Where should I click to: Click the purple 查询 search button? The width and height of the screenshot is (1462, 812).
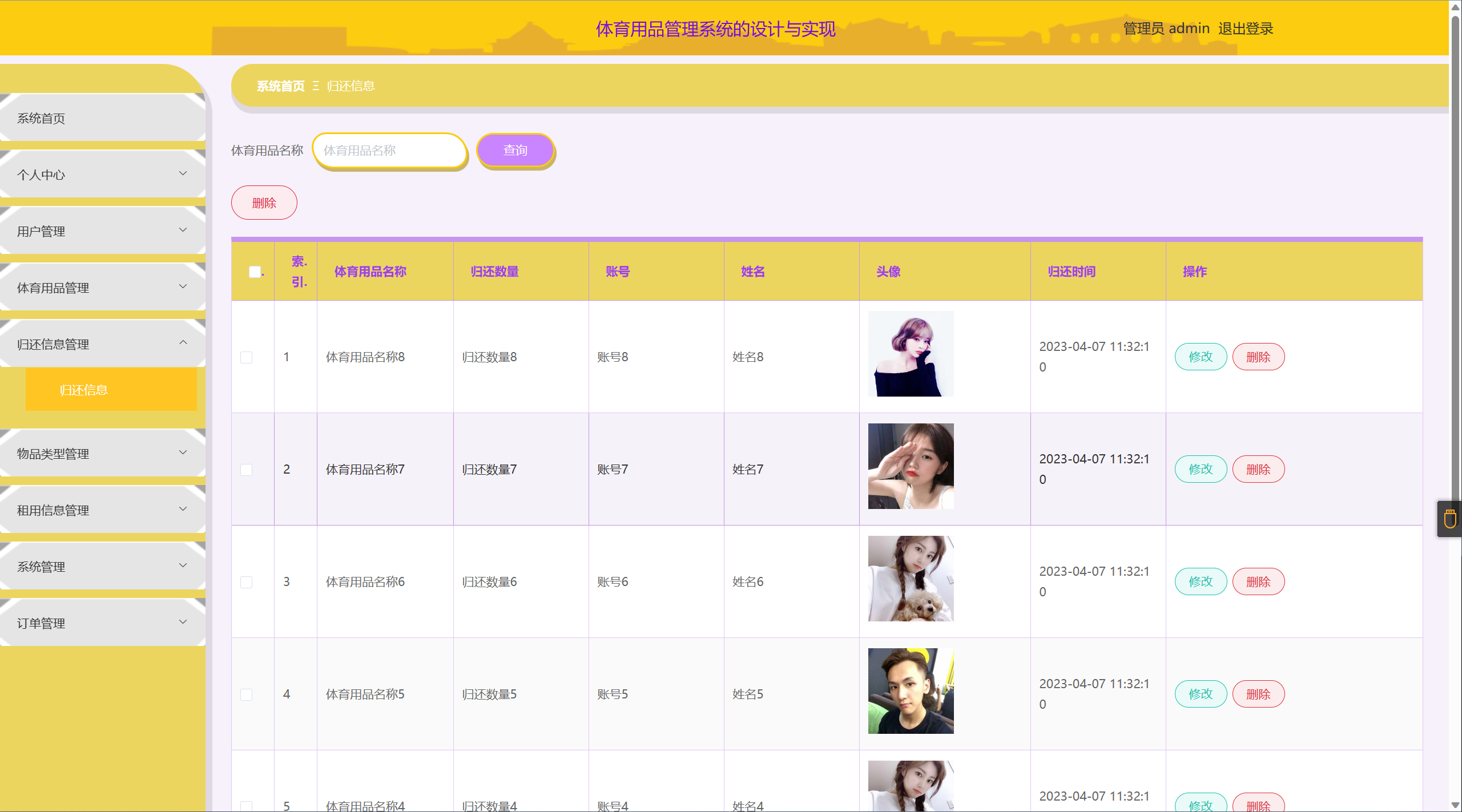[515, 150]
